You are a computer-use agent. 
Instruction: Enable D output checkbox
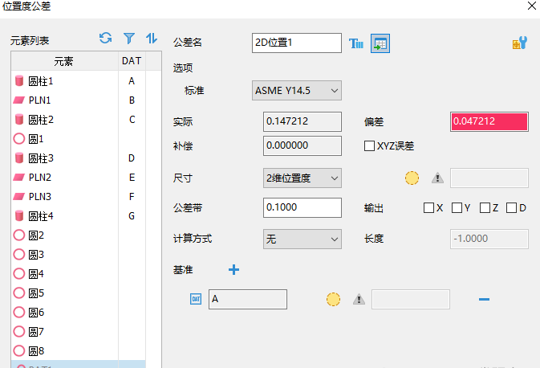511,208
